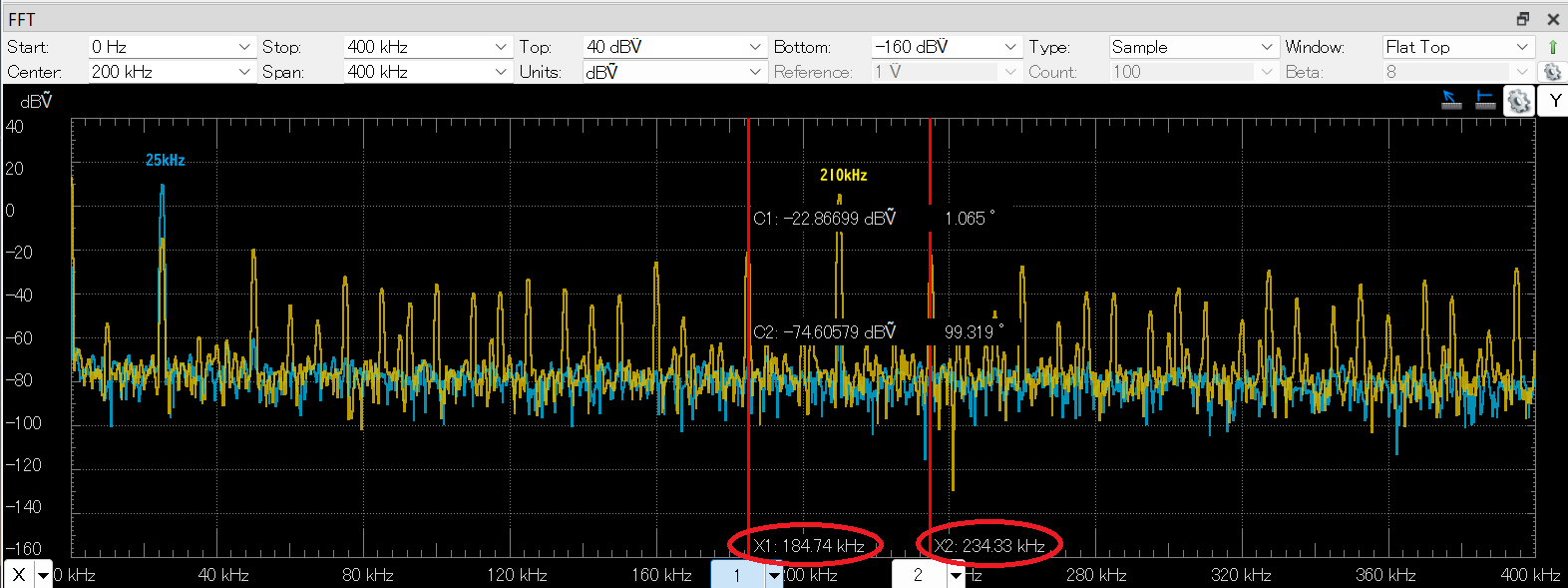Screen dimensions: 1568x588
Task: Click the cursor 2 button on axis
Action: click(x=918, y=575)
